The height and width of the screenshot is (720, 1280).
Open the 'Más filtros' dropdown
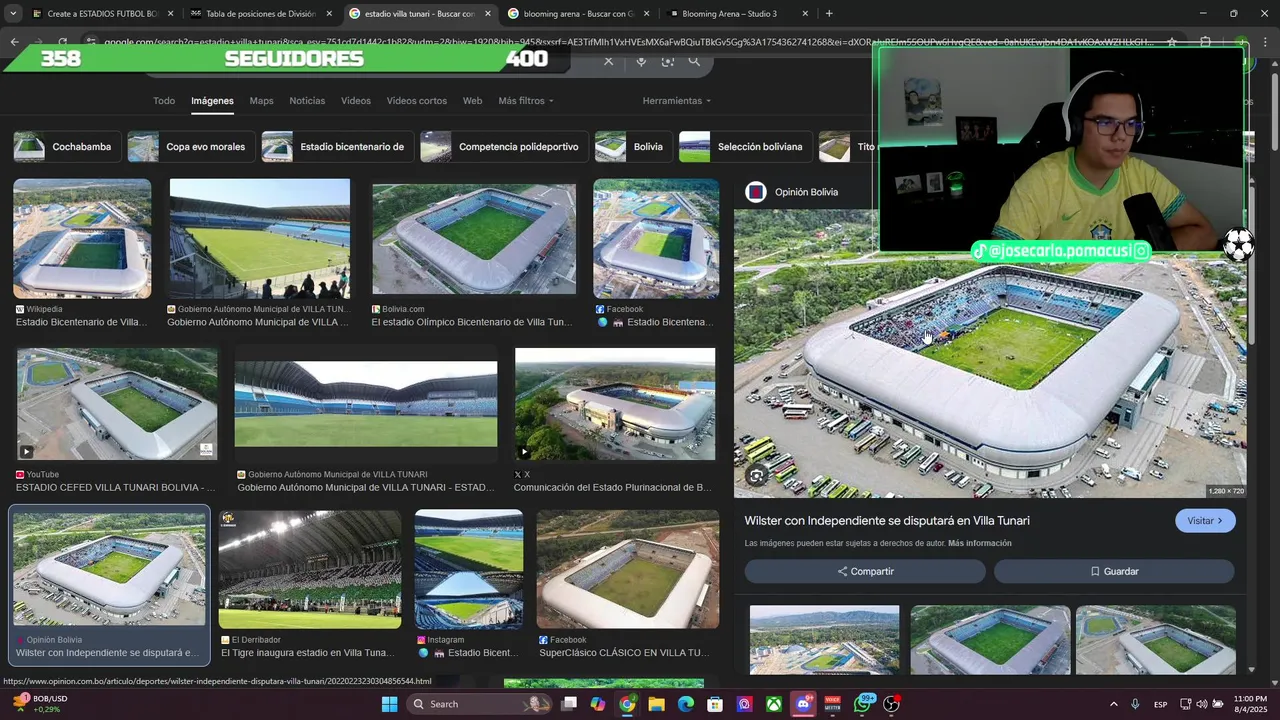(526, 101)
